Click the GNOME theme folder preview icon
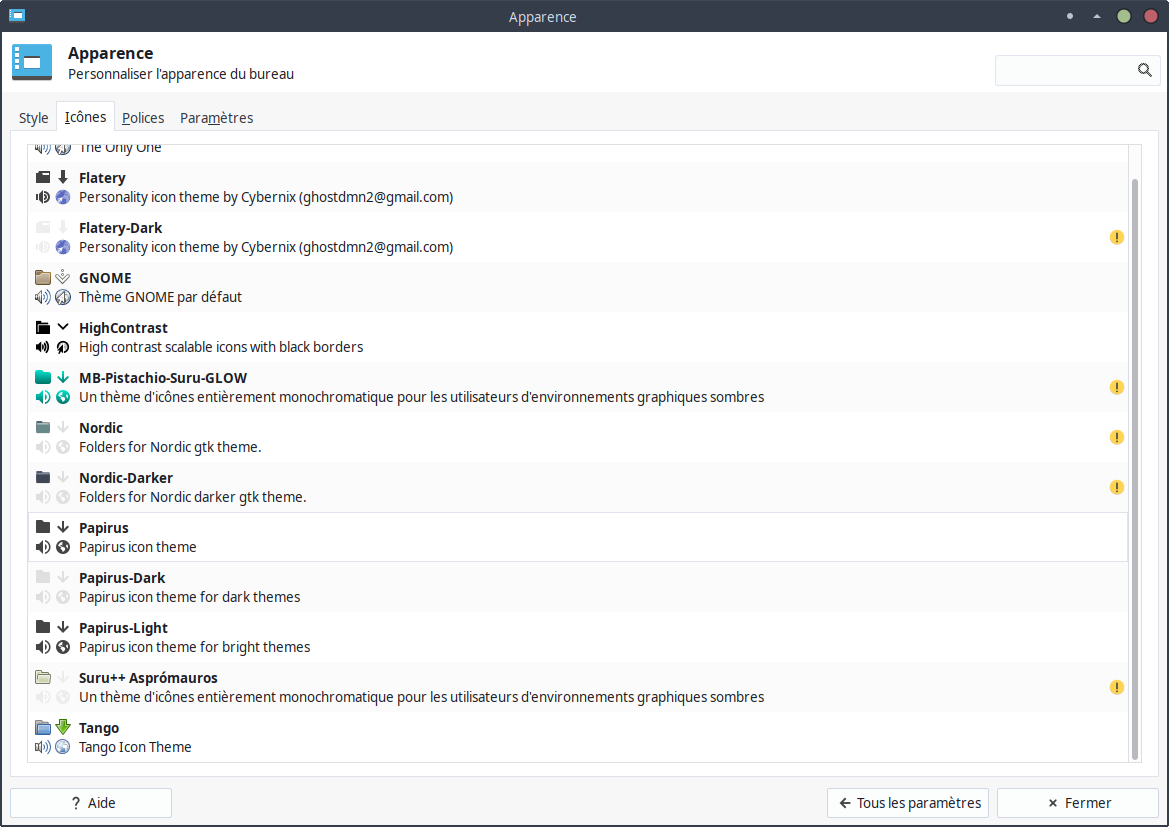The width and height of the screenshot is (1169, 827). (43, 278)
